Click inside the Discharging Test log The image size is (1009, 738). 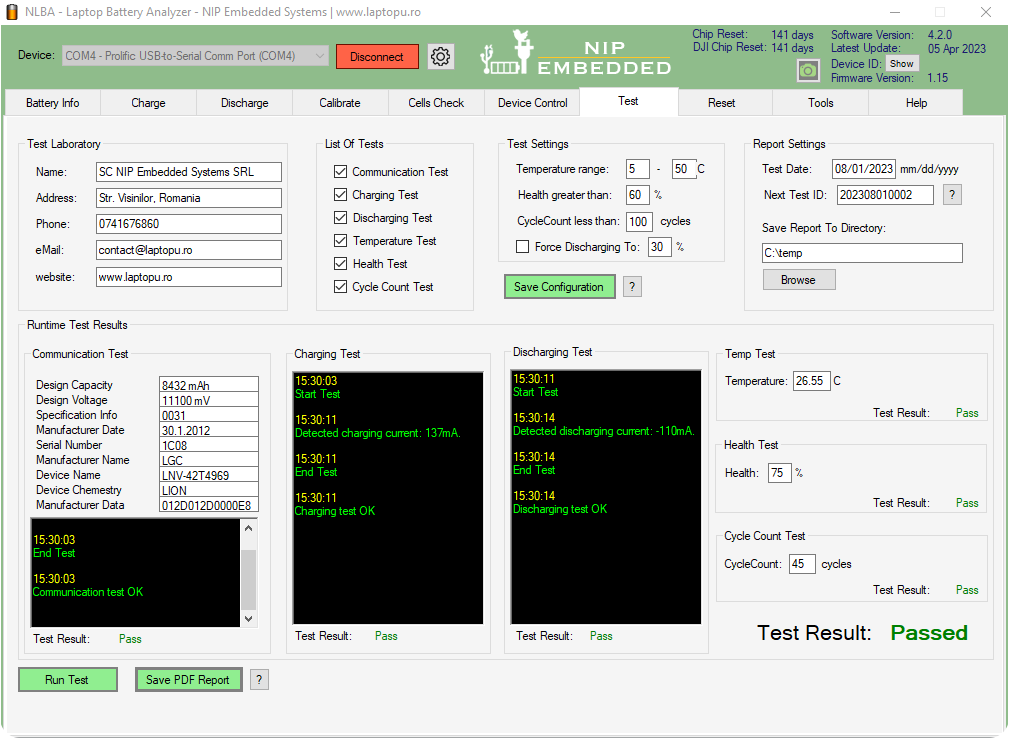point(606,497)
